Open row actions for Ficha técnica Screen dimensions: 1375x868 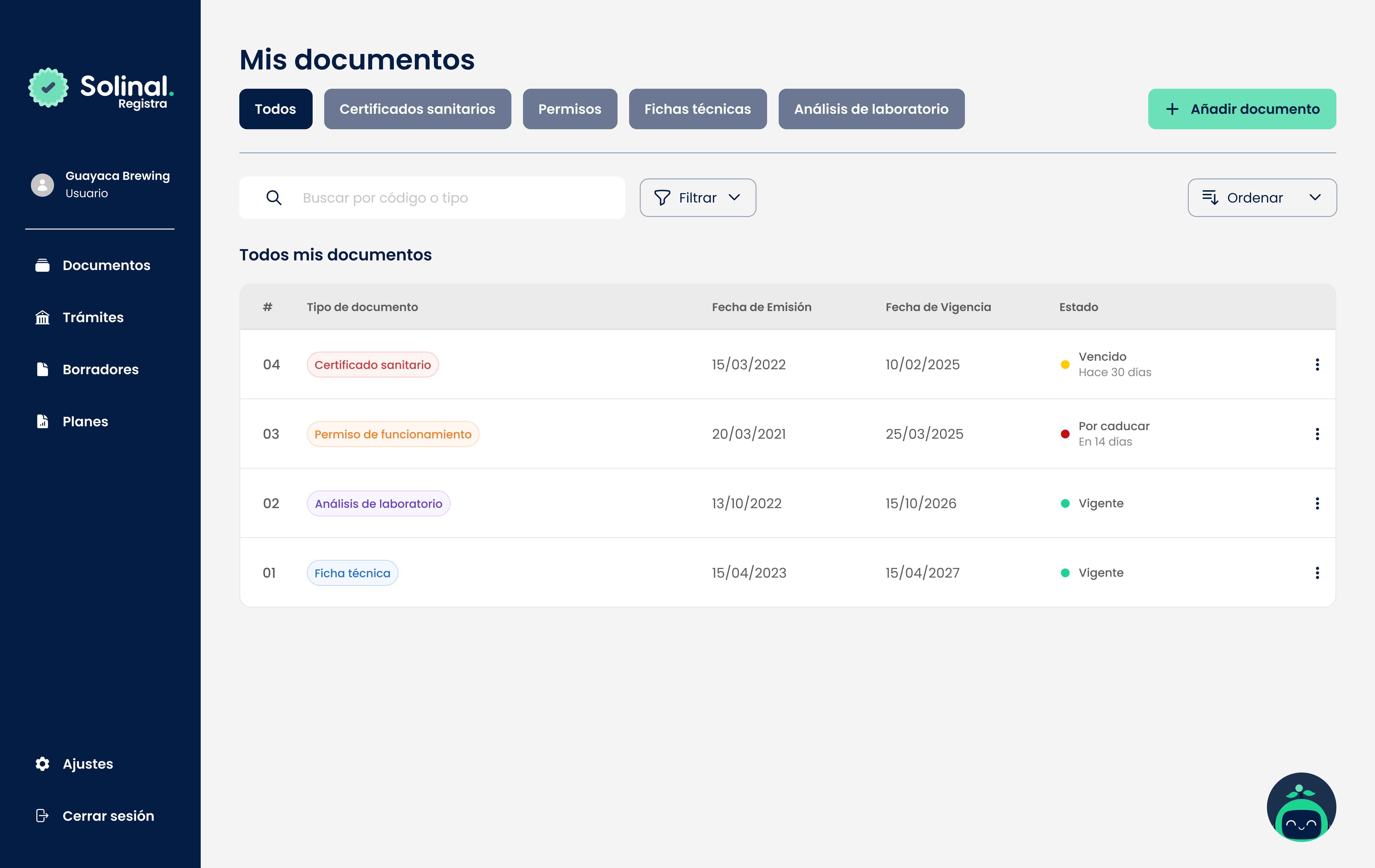(x=1317, y=572)
